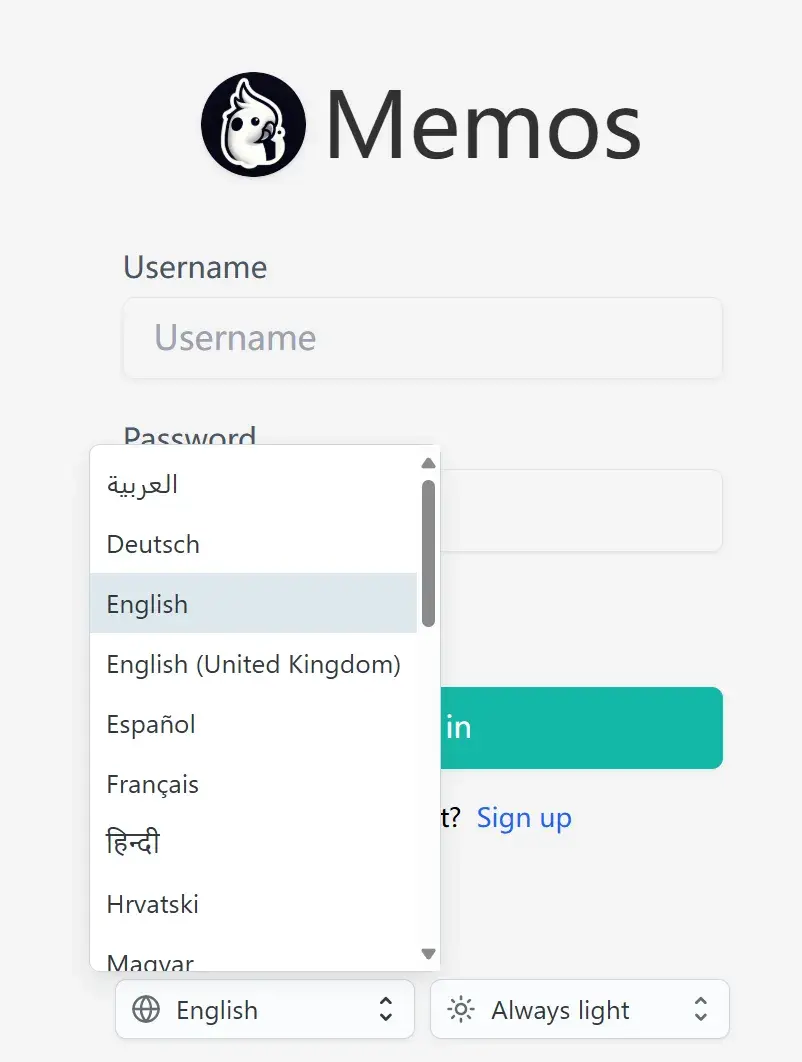Click the language list scrollbar thumb
This screenshot has height=1062, width=802.
(x=428, y=552)
